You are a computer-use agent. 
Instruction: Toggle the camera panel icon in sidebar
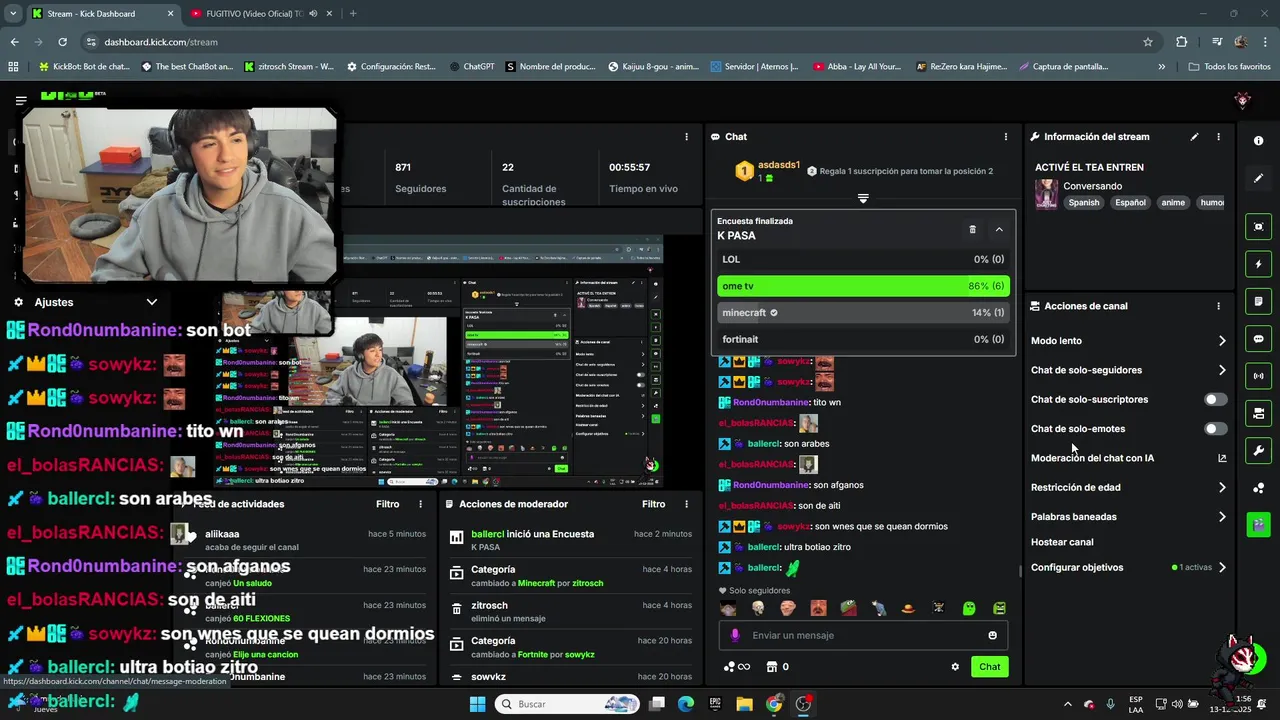tap(1258, 413)
